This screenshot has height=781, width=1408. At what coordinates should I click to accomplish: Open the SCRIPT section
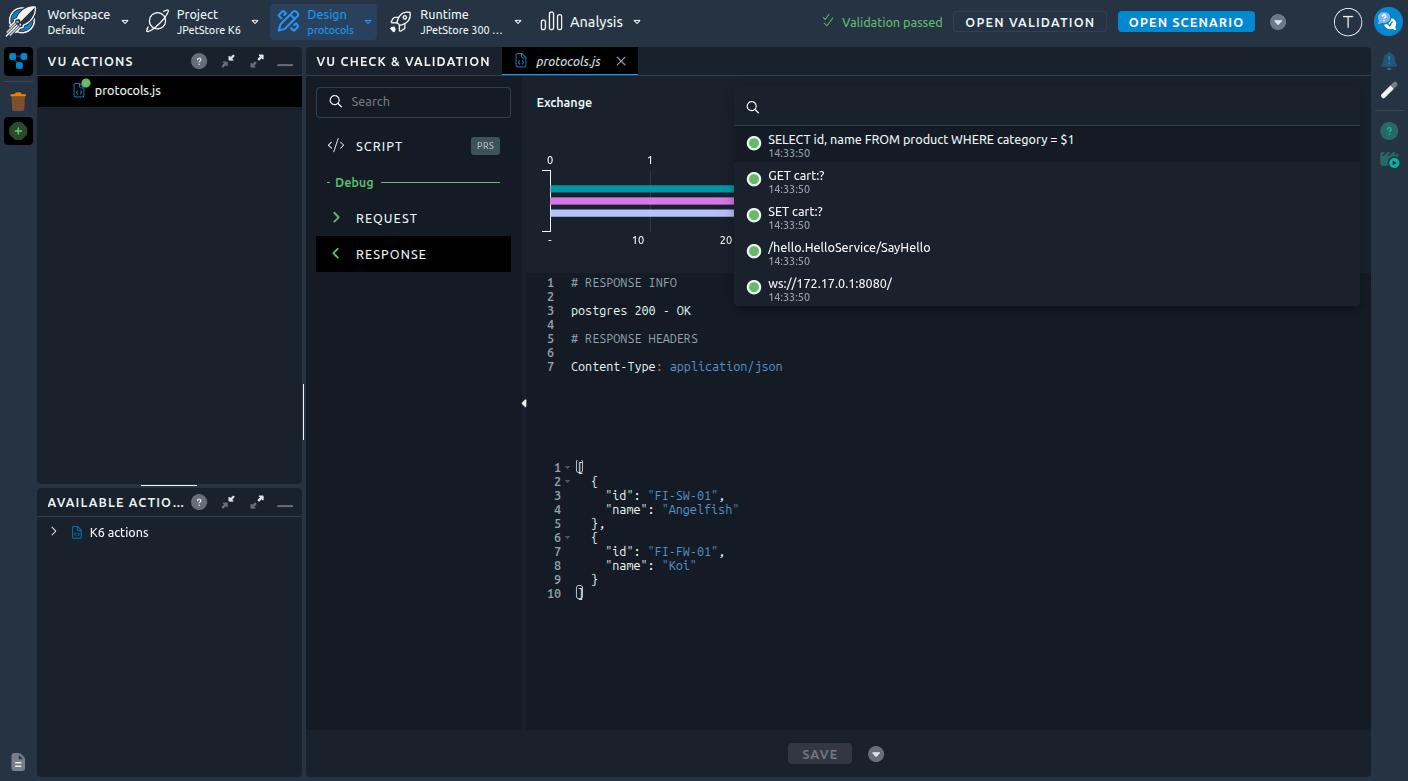(413, 146)
